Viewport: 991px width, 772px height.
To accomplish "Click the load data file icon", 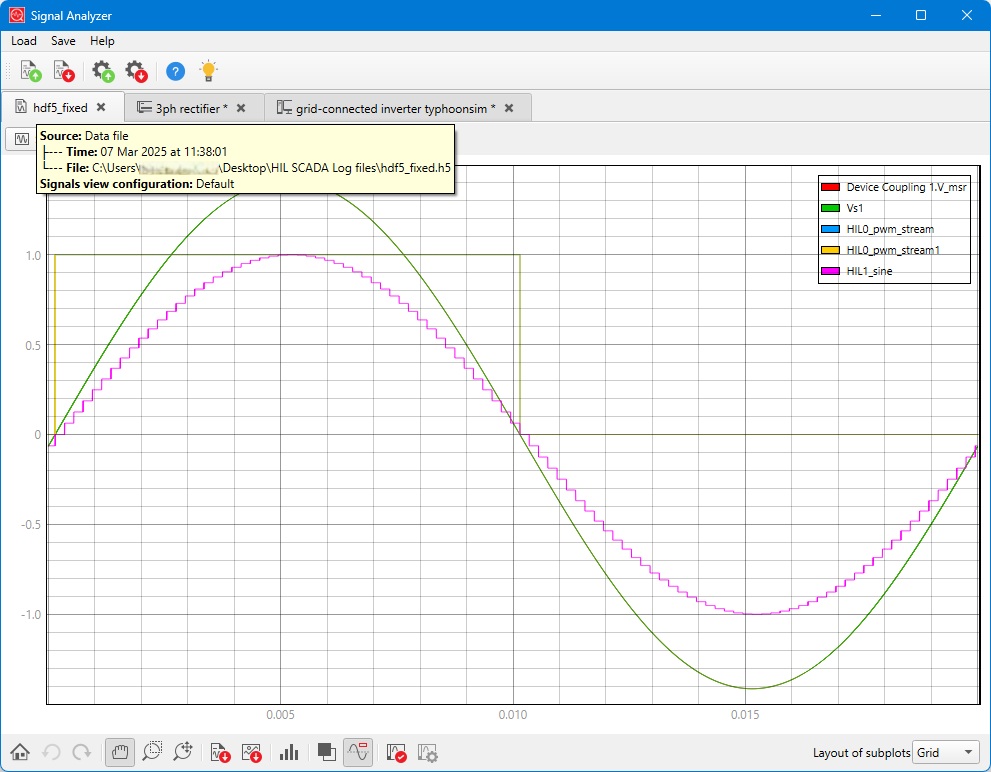I will [x=30, y=71].
